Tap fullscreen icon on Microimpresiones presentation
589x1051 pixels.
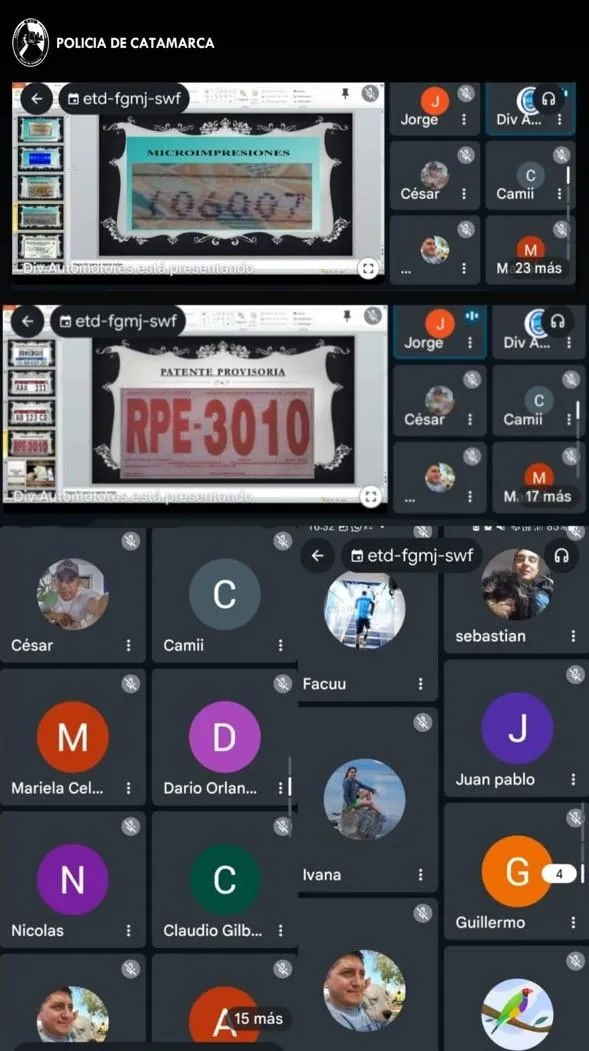367,269
